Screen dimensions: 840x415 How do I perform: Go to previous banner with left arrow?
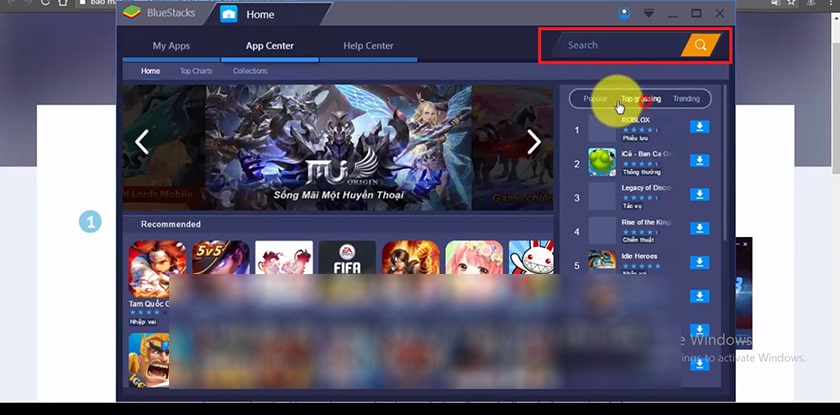tap(142, 142)
